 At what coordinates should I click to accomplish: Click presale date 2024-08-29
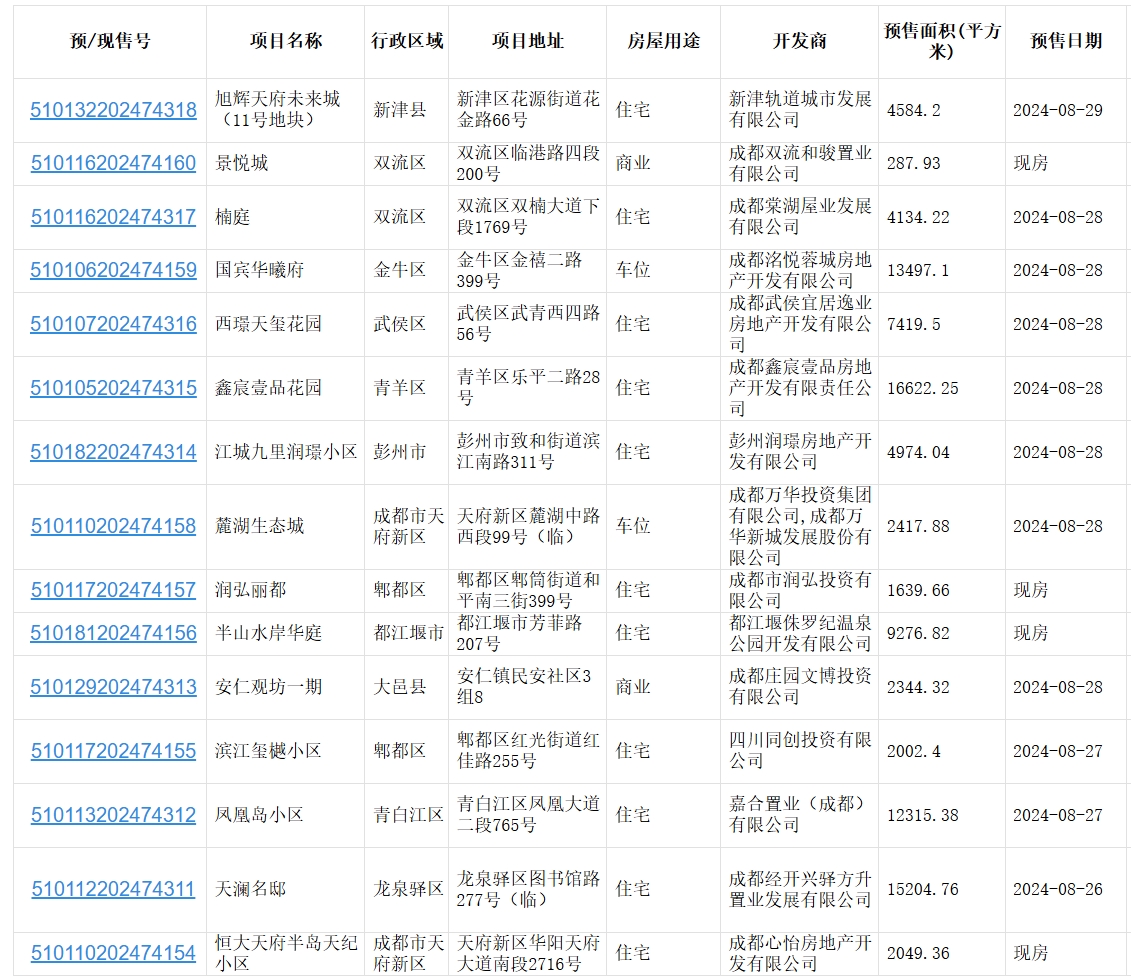click(1057, 110)
